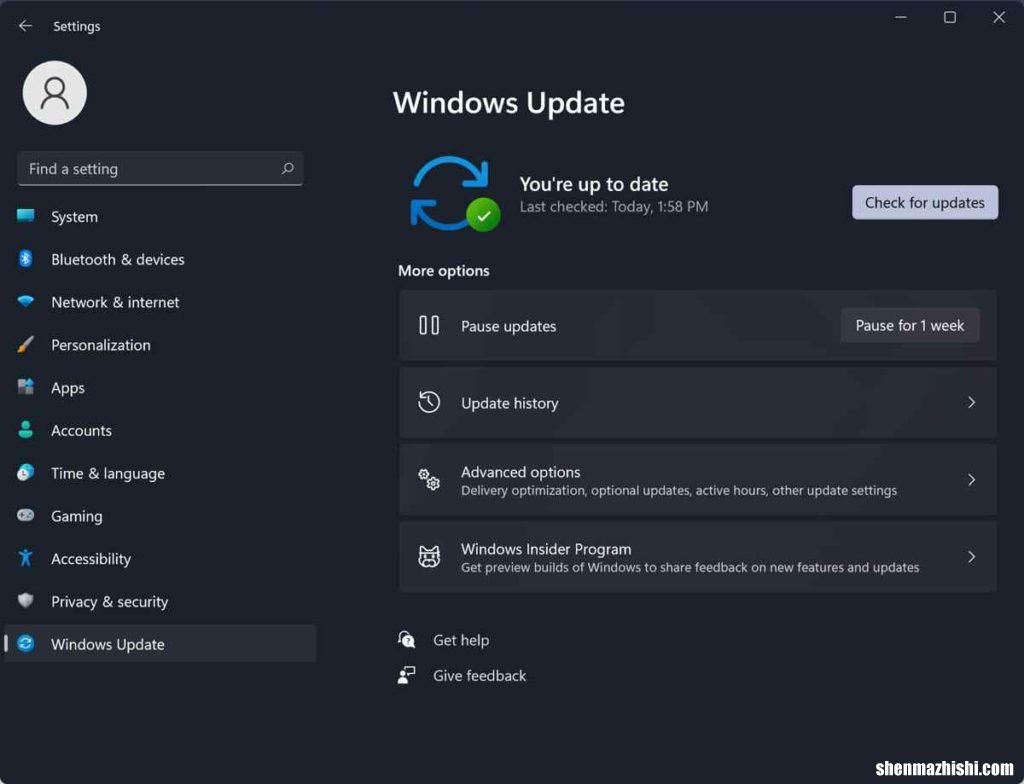Screen dimensions: 1024x784
Task: Select Personalization in the sidebar
Action: tap(160, 345)
